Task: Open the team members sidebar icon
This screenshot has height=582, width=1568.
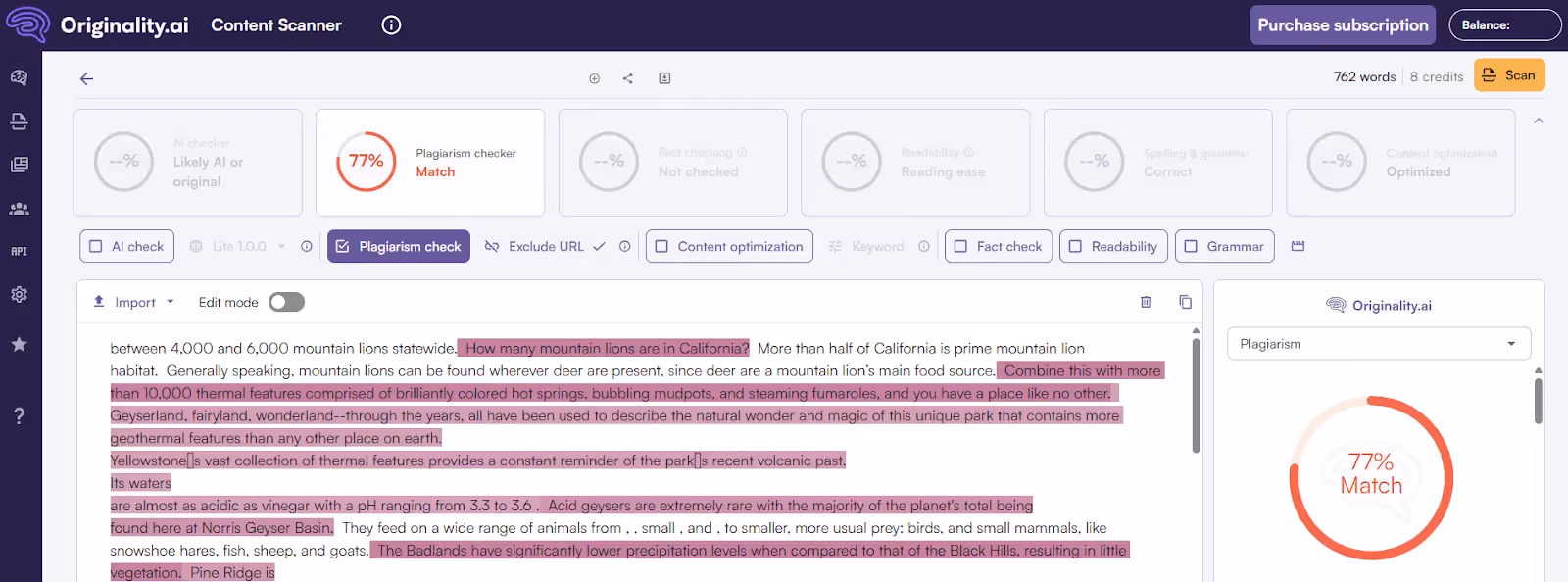Action: 19,209
